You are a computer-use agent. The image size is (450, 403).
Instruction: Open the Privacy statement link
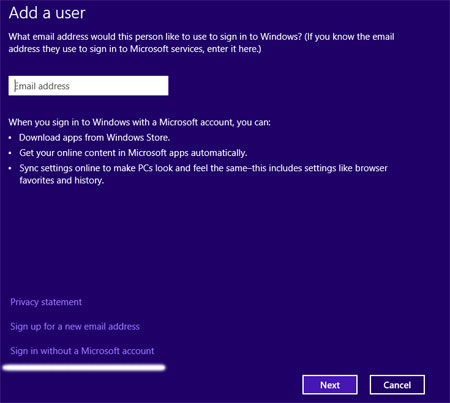[x=46, y=302]
